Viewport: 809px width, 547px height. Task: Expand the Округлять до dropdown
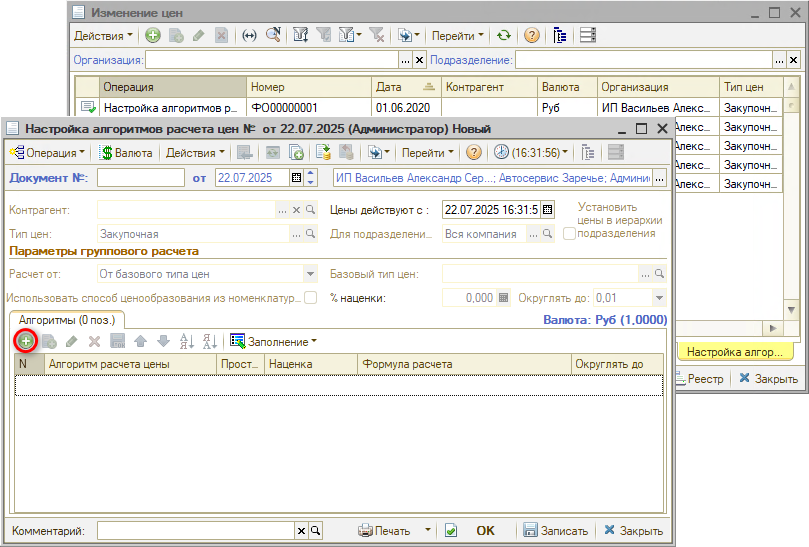[x=658, y=298]
